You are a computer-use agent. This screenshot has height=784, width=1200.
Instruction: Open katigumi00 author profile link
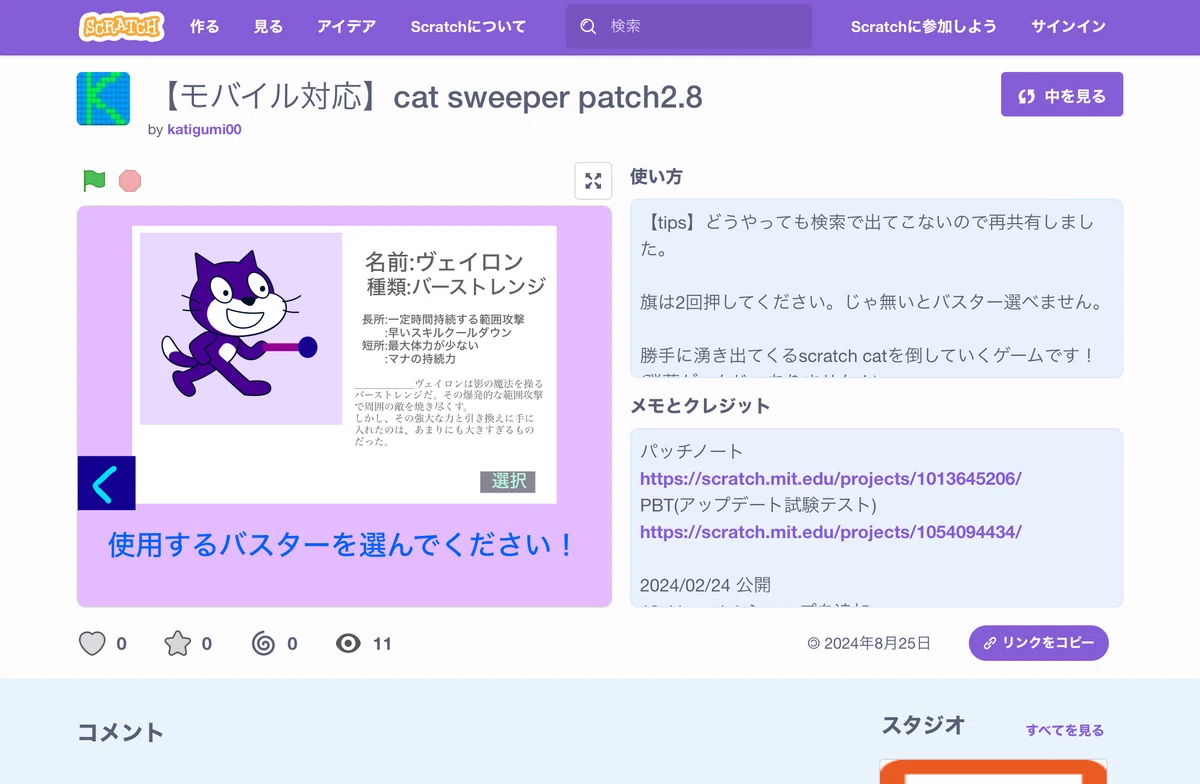pyautogui.click(x=204, y=129)
